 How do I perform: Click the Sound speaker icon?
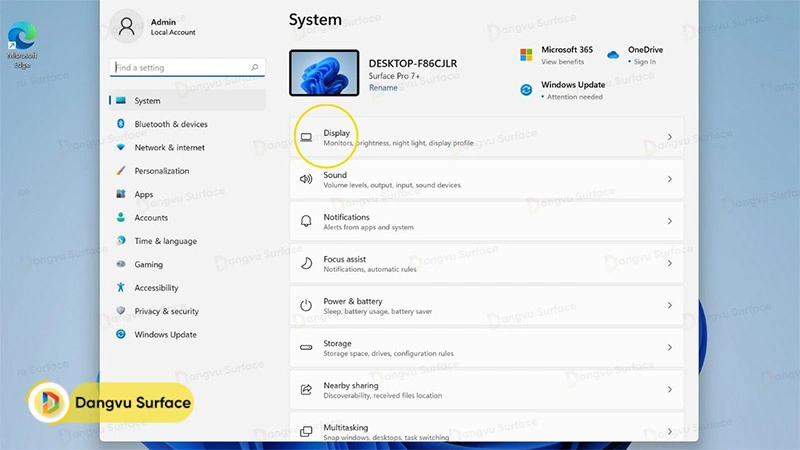coord(306,179)
